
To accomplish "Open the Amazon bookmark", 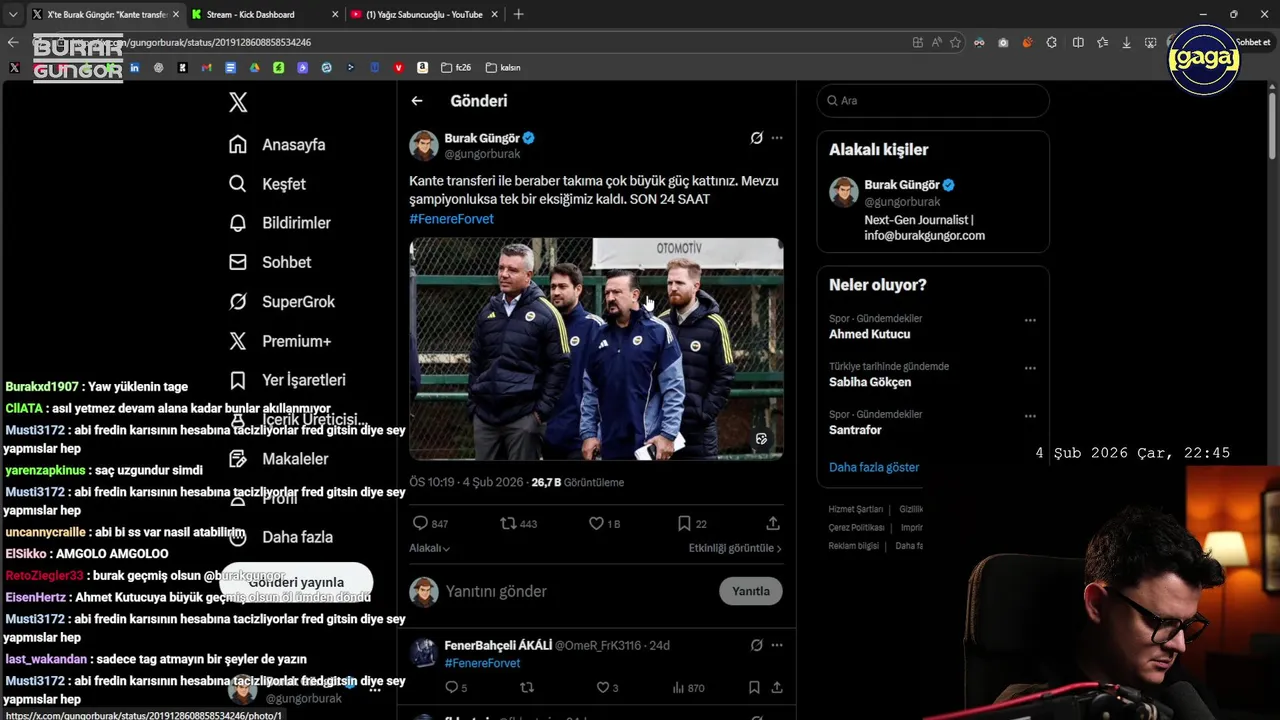I will (x=422, y=68).
